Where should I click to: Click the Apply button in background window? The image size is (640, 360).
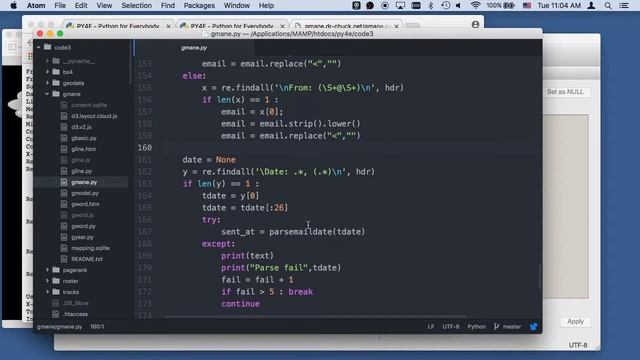coord(575,322)
